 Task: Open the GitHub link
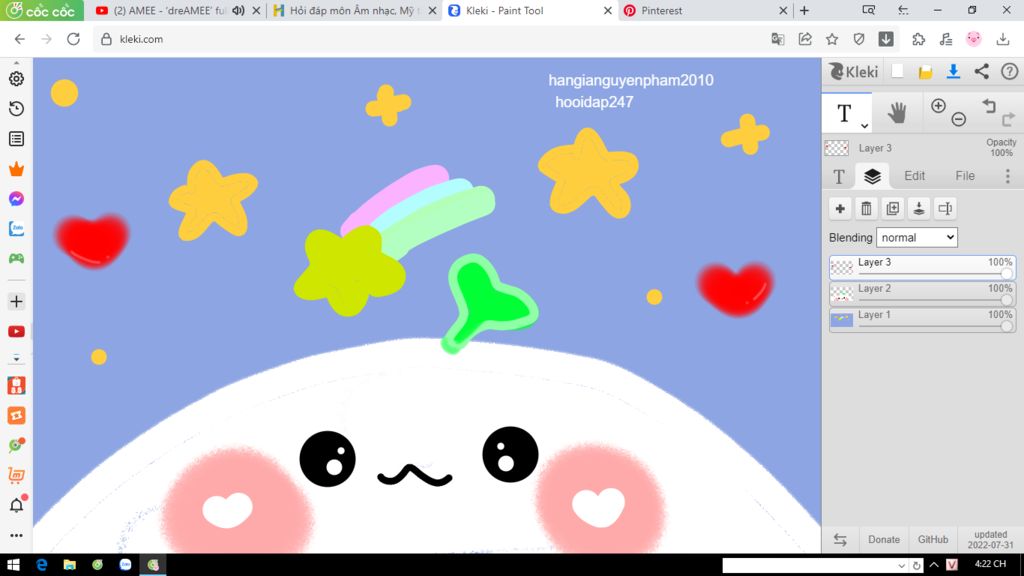click(x=933, y=539)
